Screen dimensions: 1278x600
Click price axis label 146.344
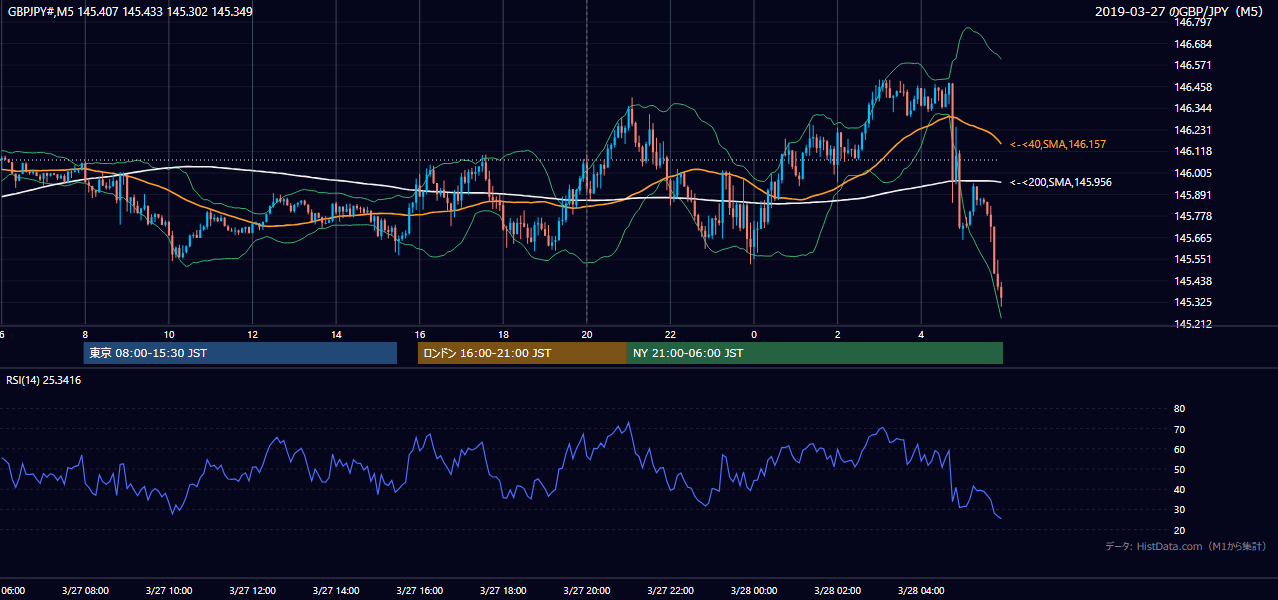(x=1193, y=108)
